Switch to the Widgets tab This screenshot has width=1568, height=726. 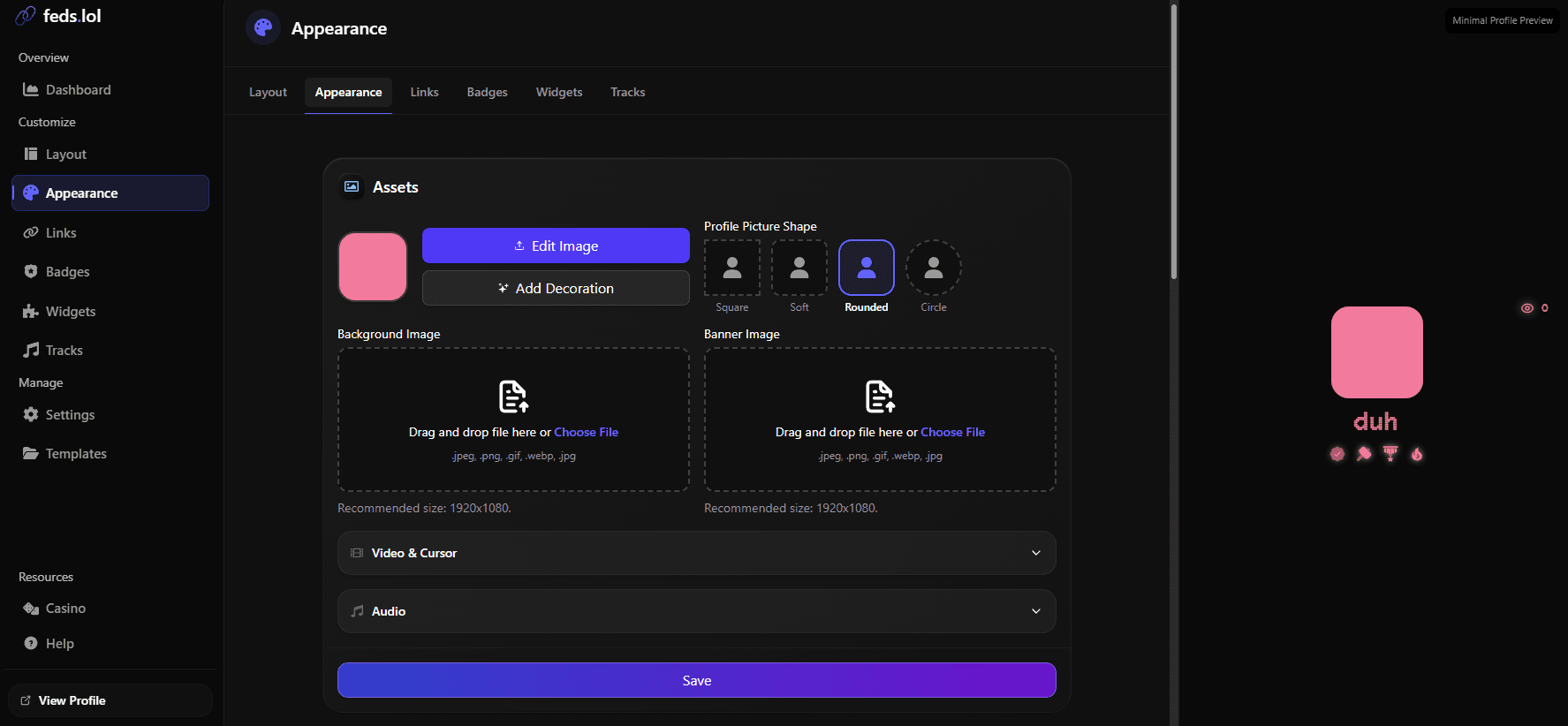click(x=559, y=92)
